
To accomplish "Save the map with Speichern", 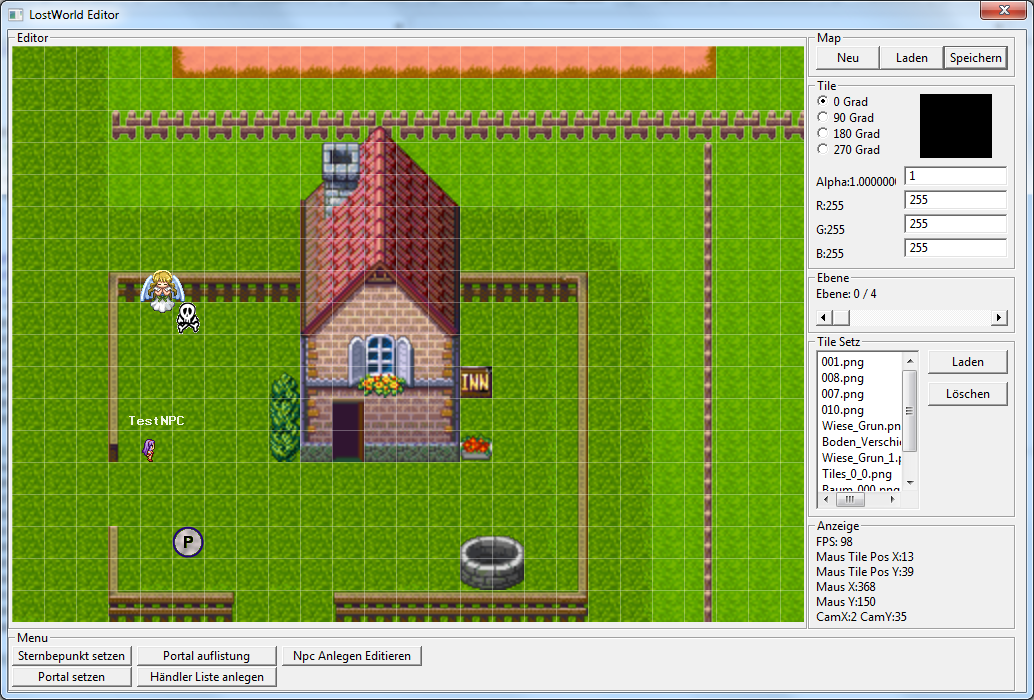I will pyautogui.click(x=975, y=58).
